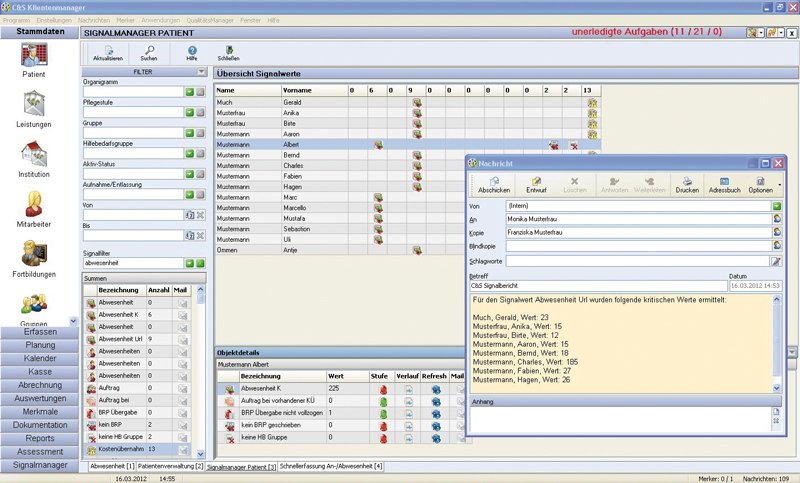Click the Löschen icon in Nachricht toolbar
Viewport: 800px width, 483px height.
point(574,185)
